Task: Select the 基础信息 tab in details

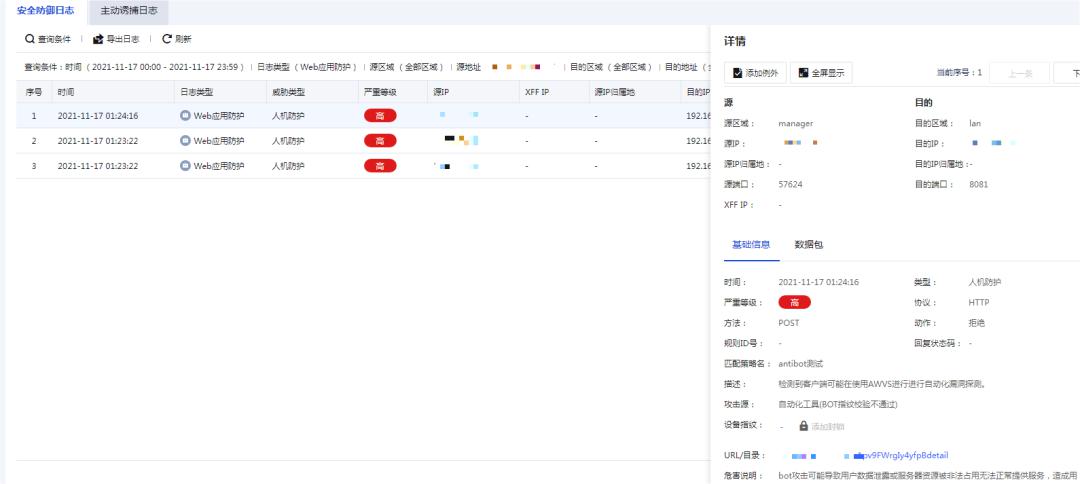Action: tap(750, 244)
